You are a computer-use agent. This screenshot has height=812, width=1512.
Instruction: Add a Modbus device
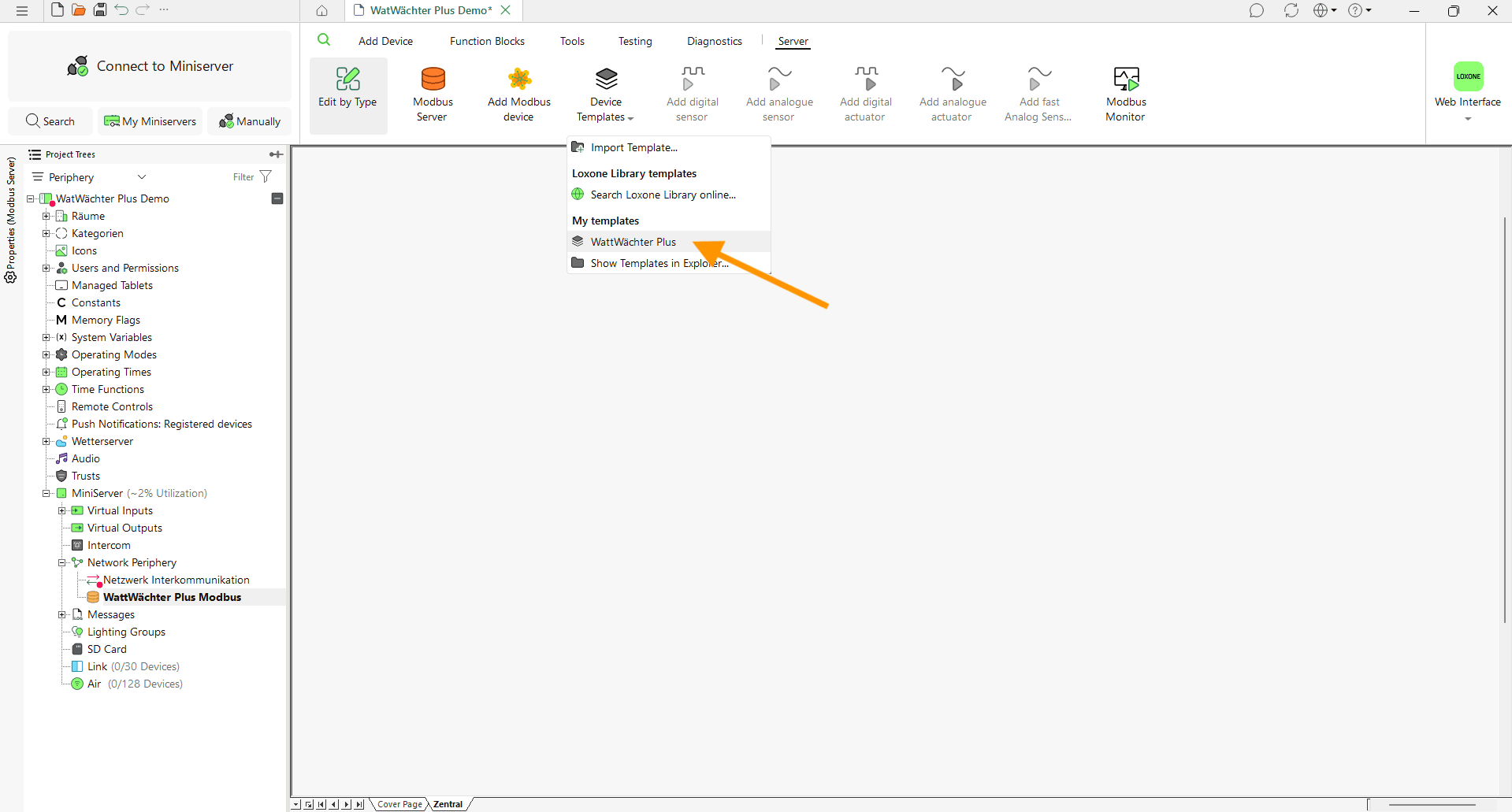click(x=519, y=95)
